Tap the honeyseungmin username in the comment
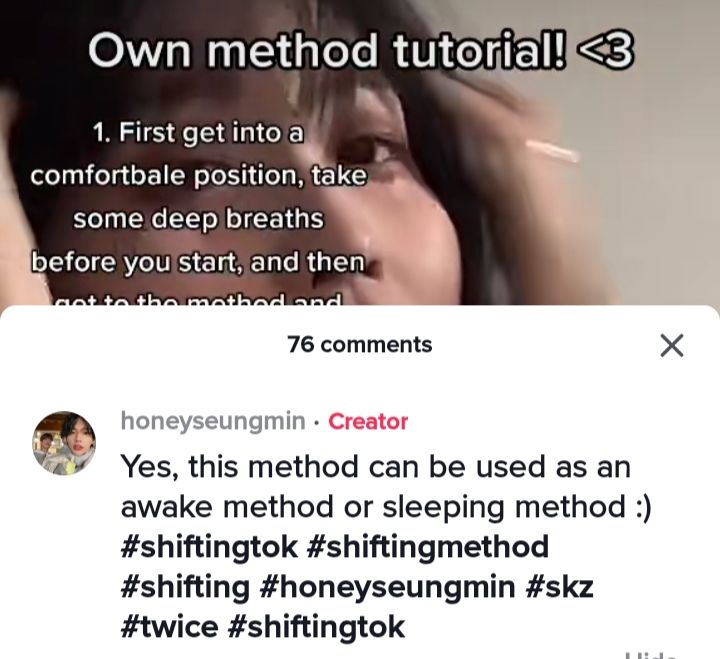The height and width of the screenshot is (659, 720). coord(213,421)
